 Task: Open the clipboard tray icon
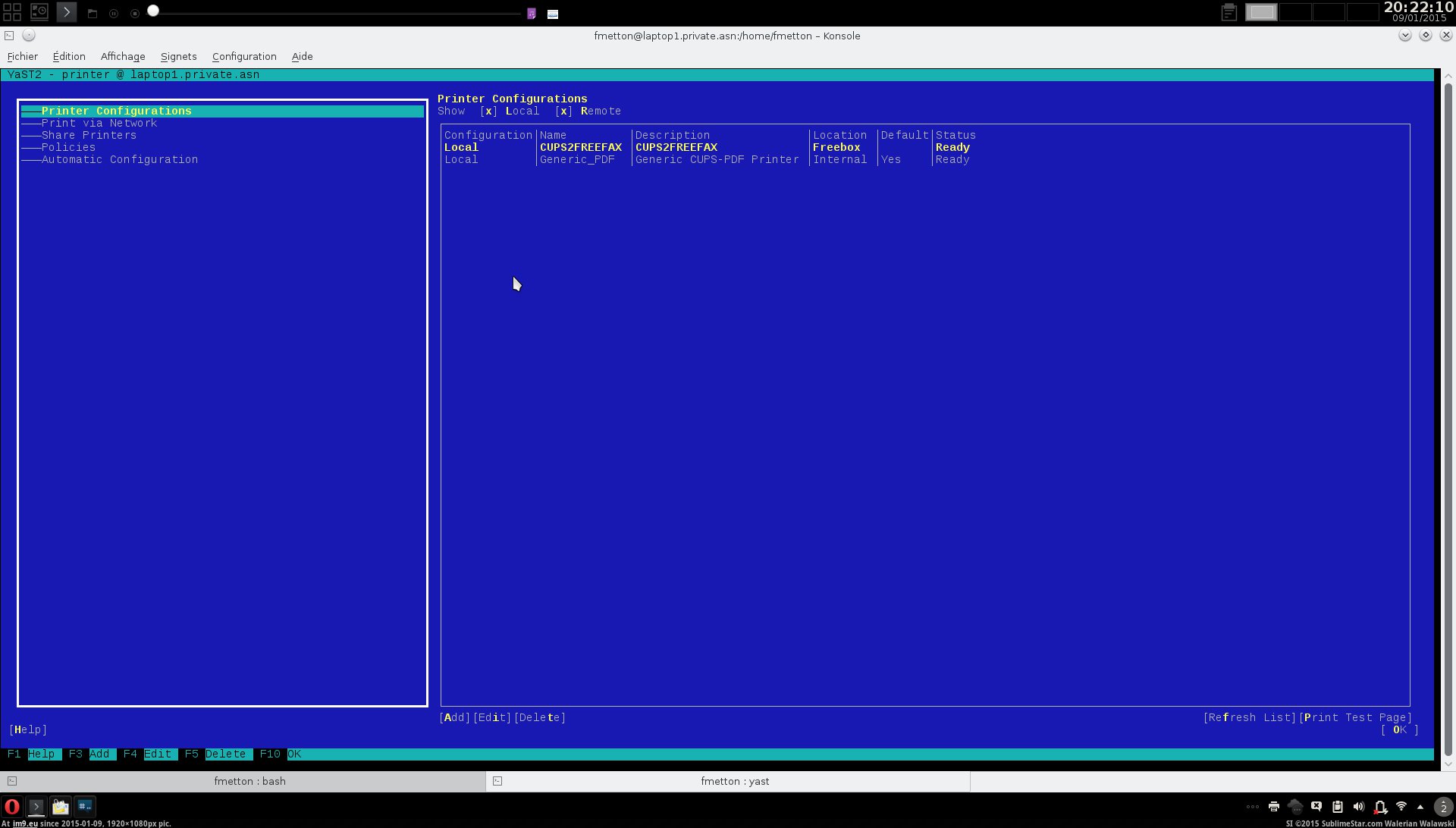[x=1338, y=807]
